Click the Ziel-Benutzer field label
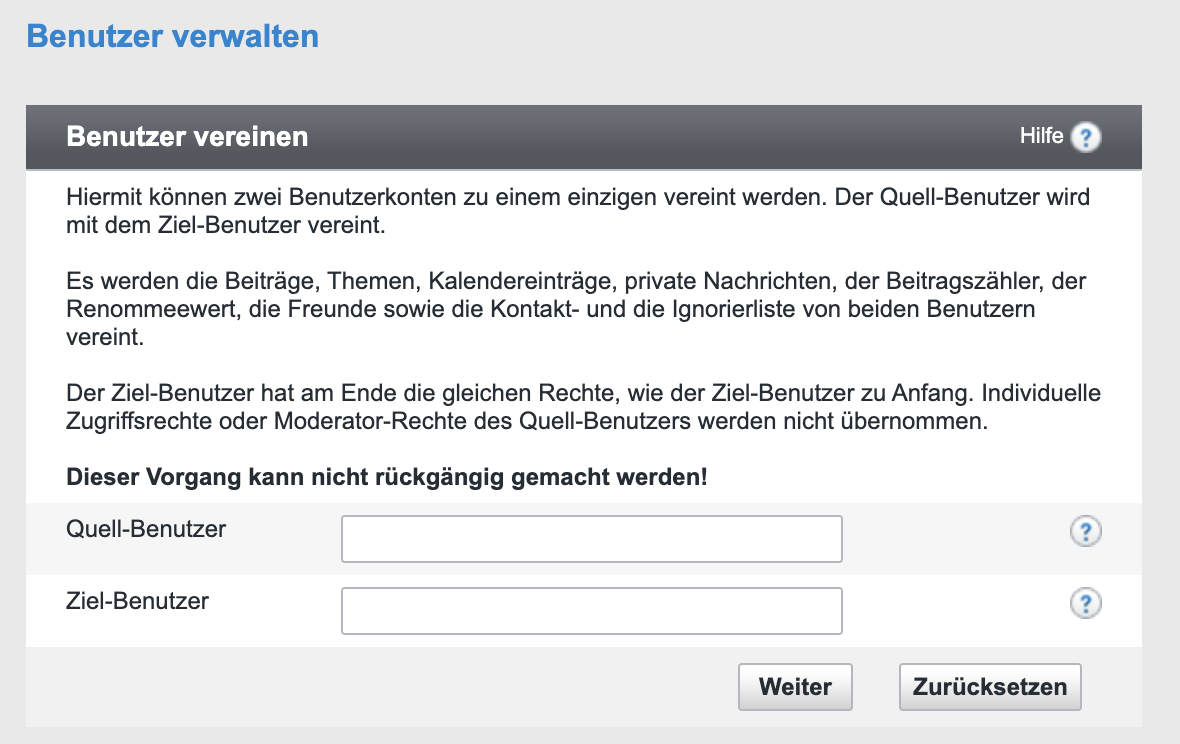 [137, 600]
